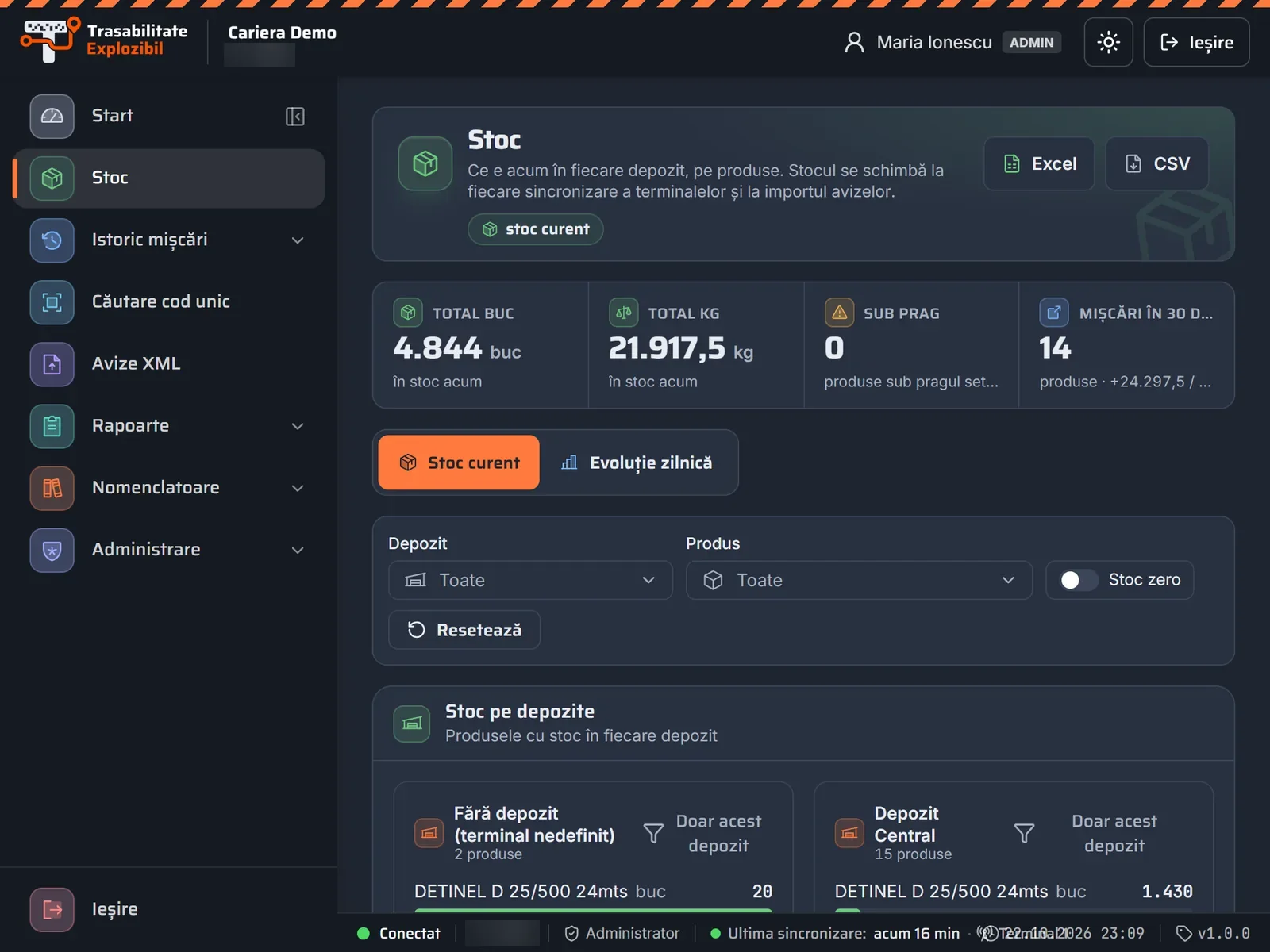This screenshot has height=952, width=1270.
Task: Expand the Administrare submenu chevron
Action: tap(298, 550)
